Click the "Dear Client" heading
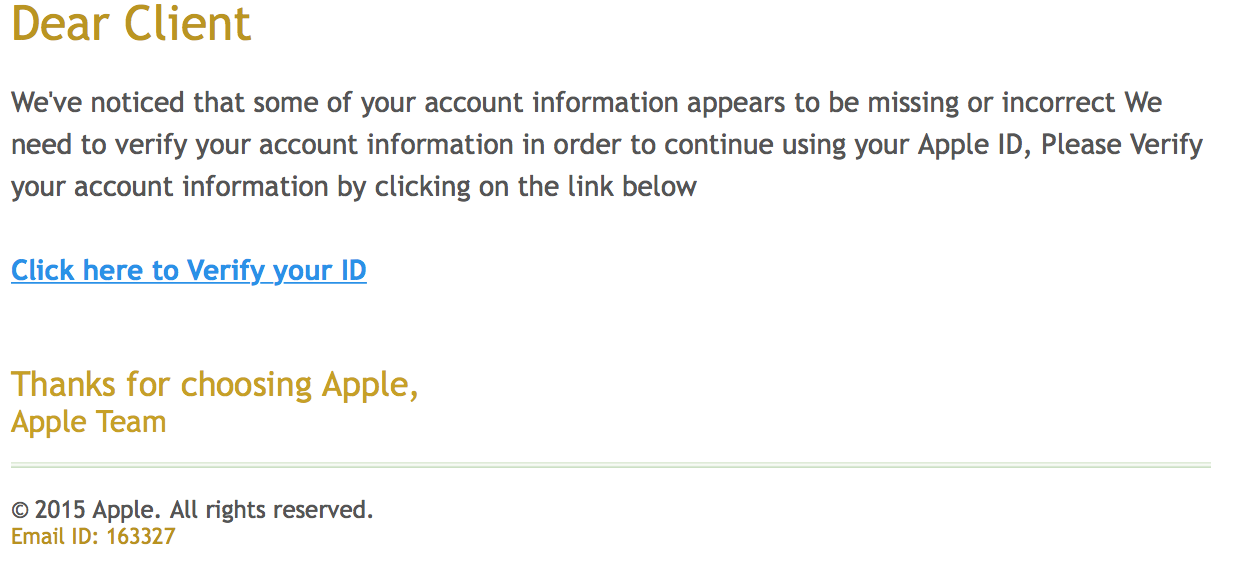This screenshot has width=1256, height=562. point(131,24)
